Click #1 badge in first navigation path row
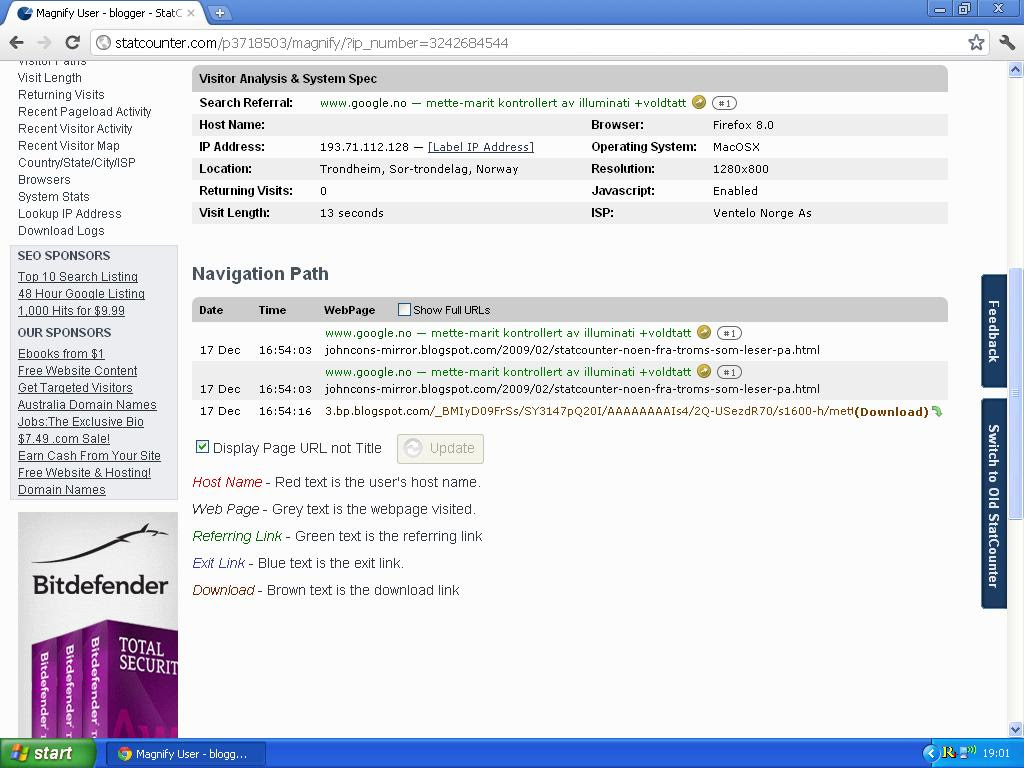 pyautogui.click(x=729, y=333)
